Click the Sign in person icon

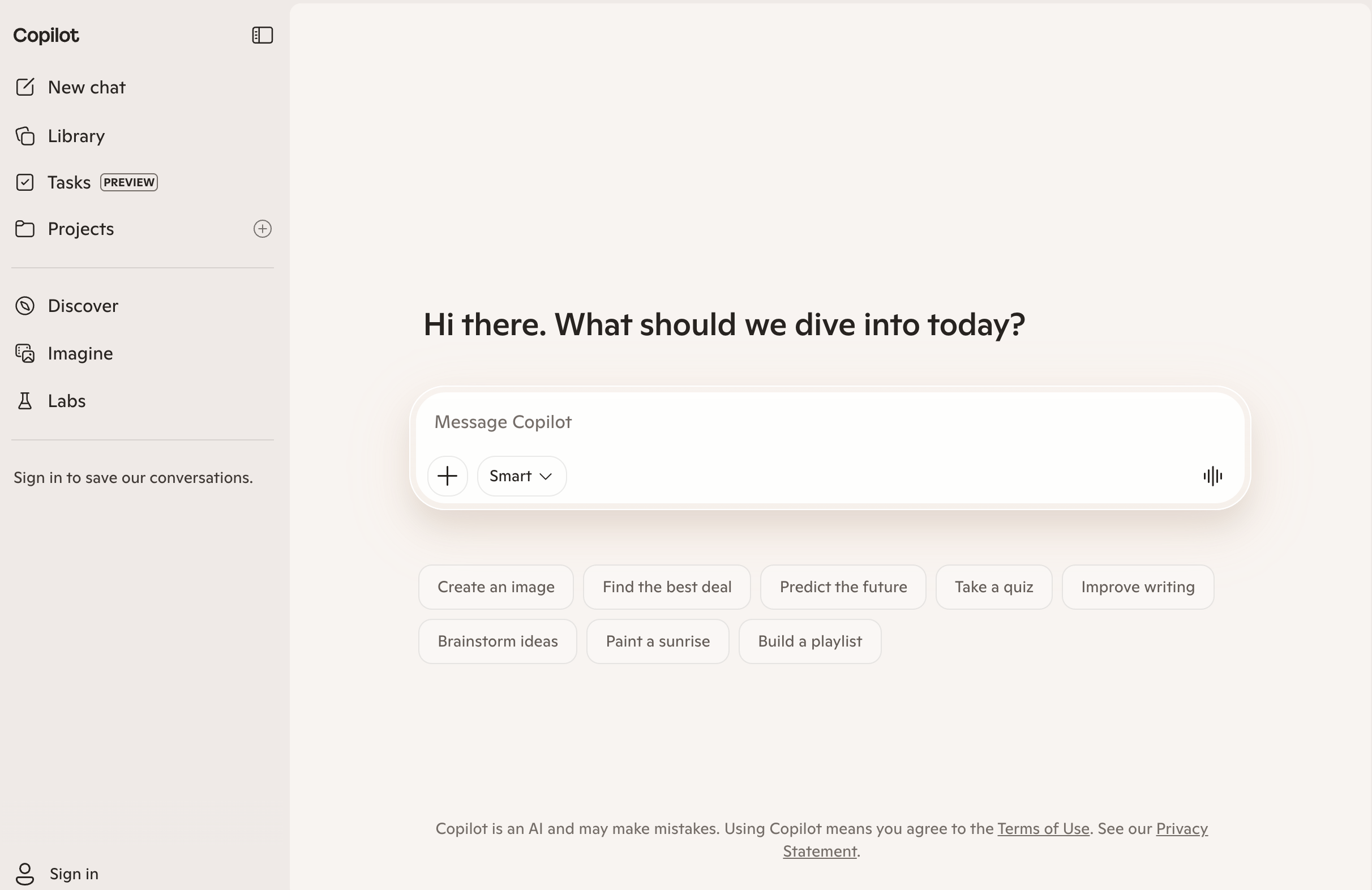tap(25, 874)
